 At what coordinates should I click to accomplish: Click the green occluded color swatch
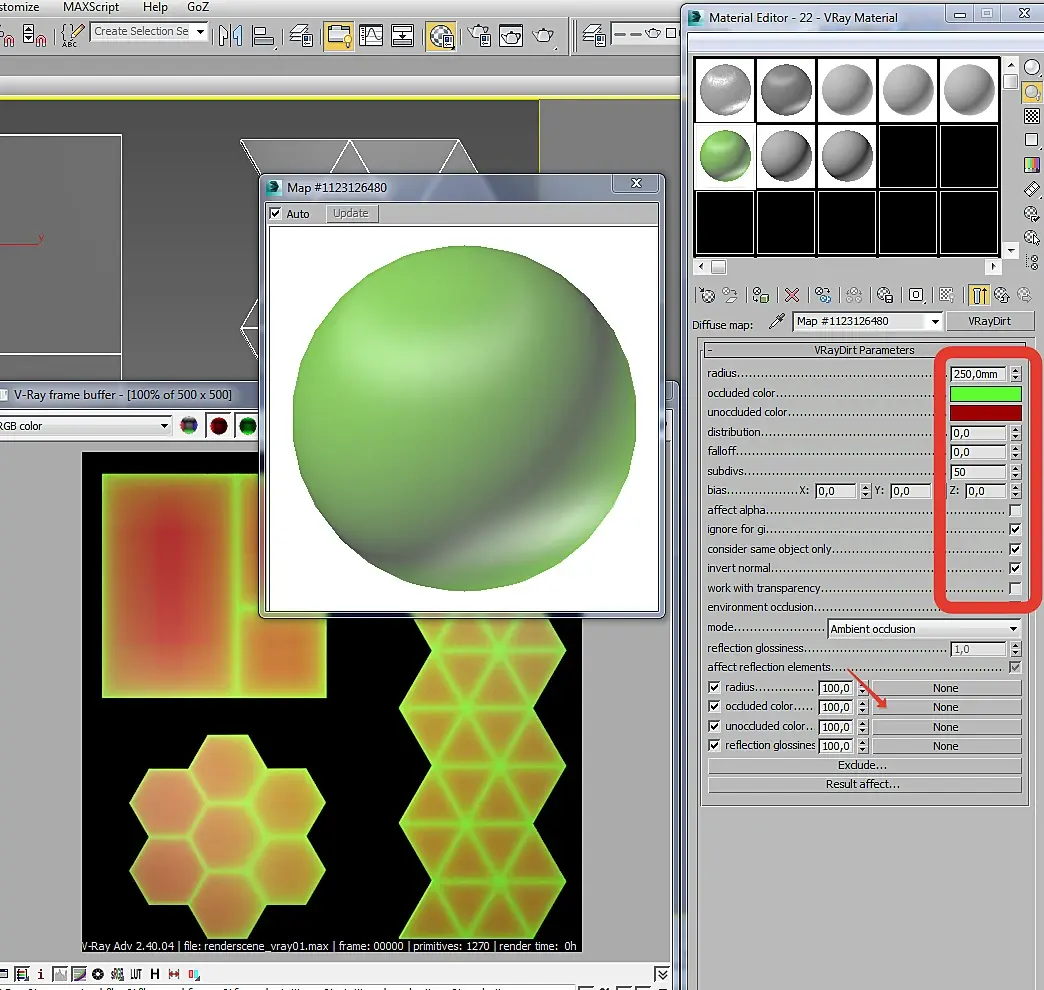[985, 394]
